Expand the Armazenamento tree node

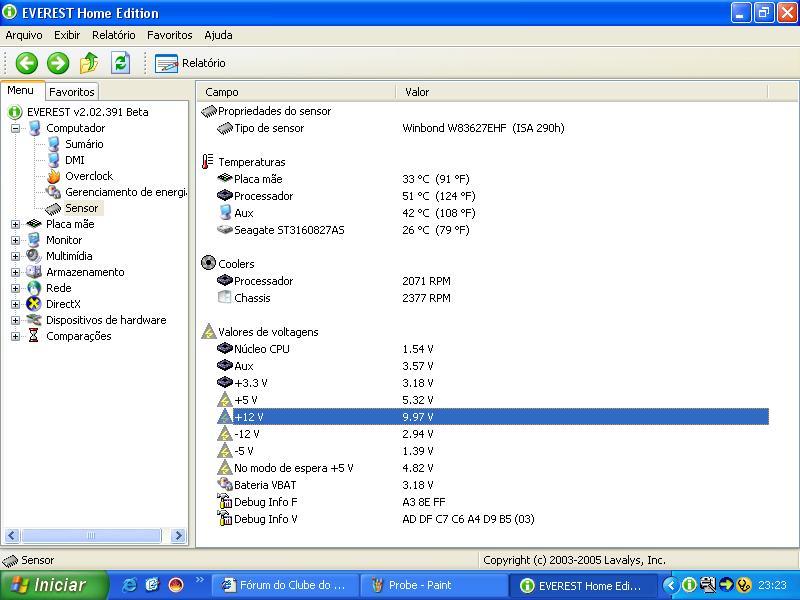pyautogui.click(x=15, y=272)
